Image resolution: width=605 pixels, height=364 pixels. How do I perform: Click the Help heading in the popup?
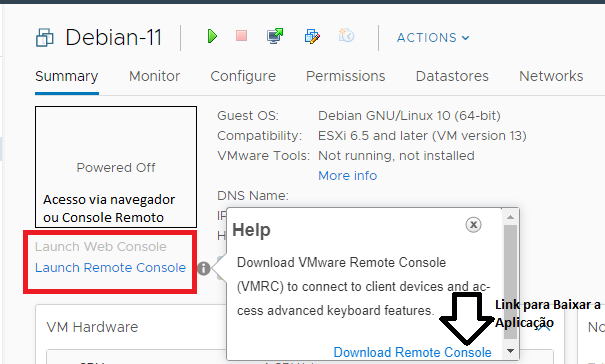pyautogui.click(x=251, y=230)
